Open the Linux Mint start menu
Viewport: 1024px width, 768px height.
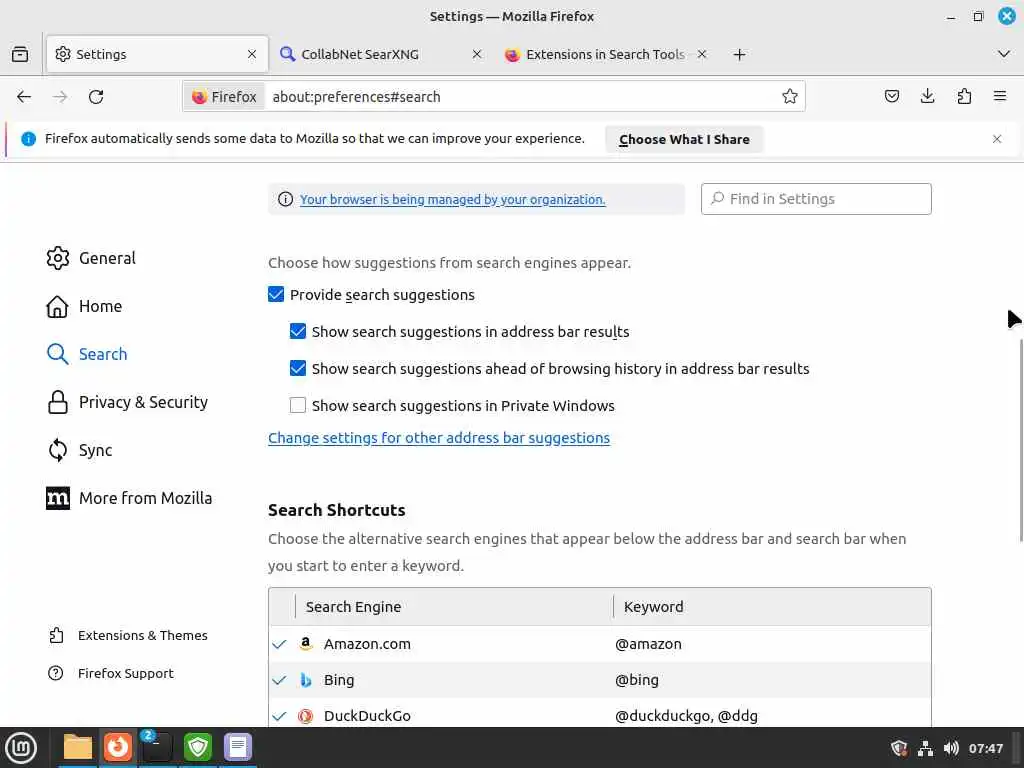click(x=21, y=747)
